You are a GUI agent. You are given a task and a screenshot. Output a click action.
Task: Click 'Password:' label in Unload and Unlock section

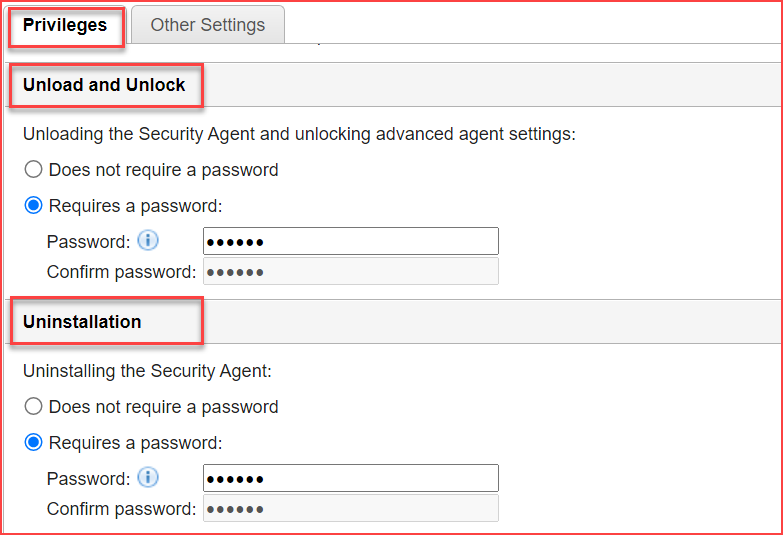(x=88, y=241)
